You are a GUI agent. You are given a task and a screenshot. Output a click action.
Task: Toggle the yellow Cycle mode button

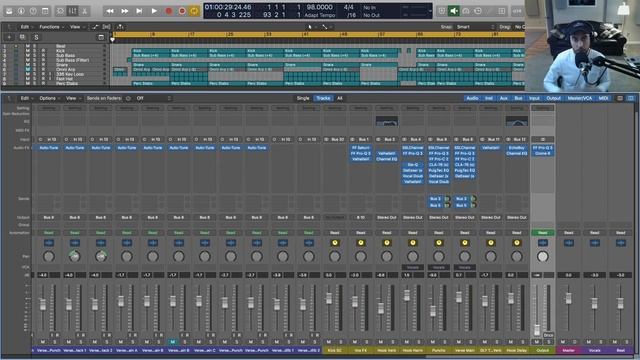pyautogui.click(x=194, y=11)
